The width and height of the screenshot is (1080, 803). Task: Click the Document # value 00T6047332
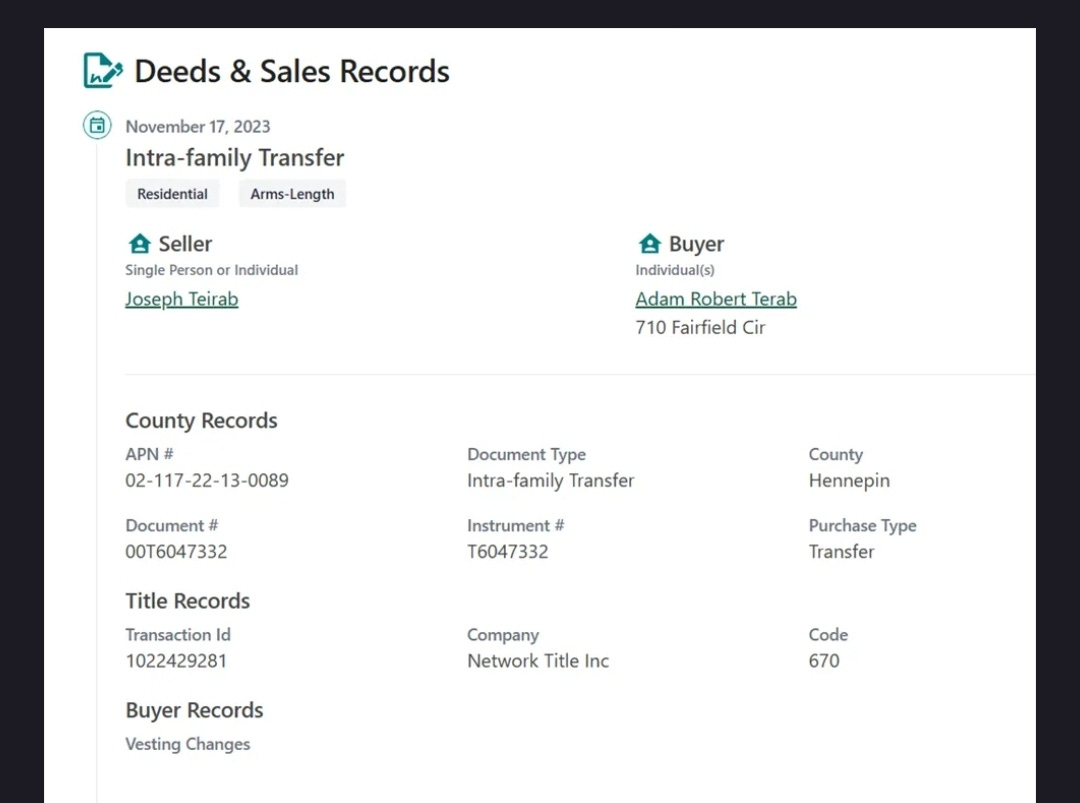(x=176, y=552)
